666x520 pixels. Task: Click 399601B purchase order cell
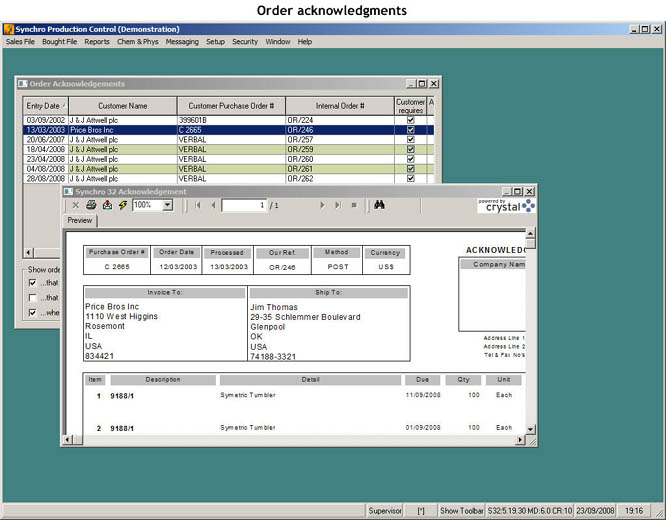click(231, 120)
